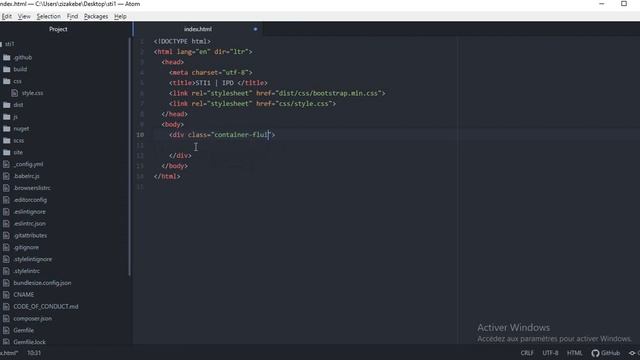
Task: Open the Edit menu
Action: point(7,16)
